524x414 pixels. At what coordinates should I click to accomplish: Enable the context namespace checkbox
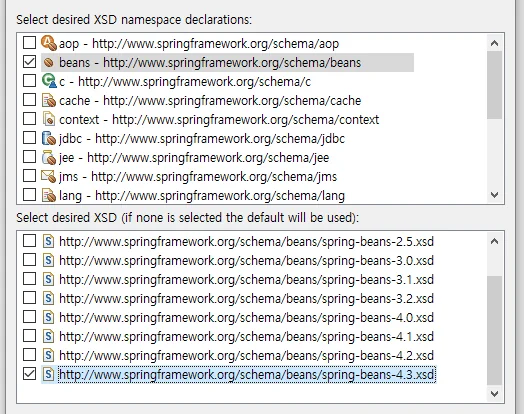point(29,119)
